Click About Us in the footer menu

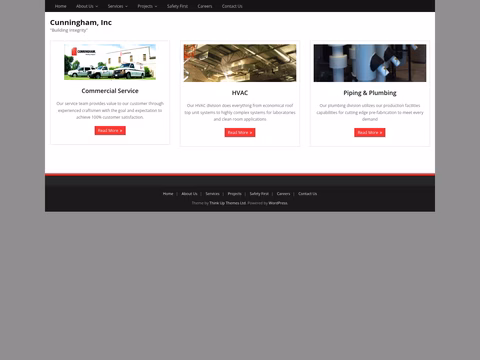(x=189, y=194)
